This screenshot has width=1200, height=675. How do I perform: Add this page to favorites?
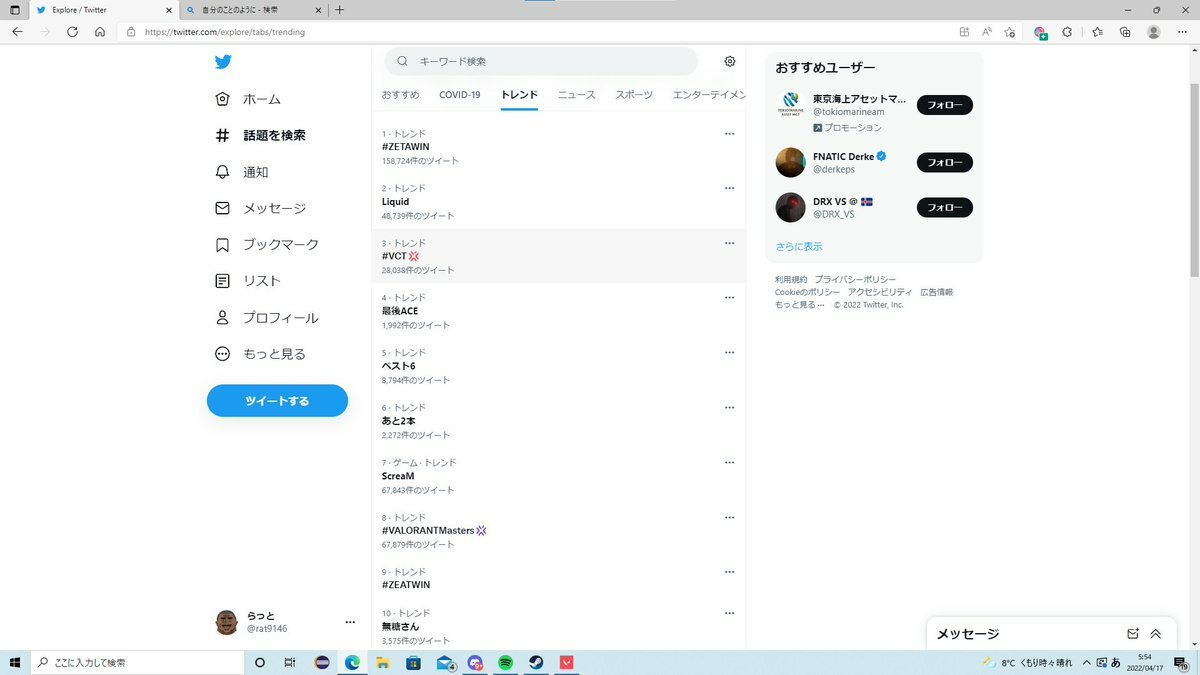click(x=1010, y=32)
